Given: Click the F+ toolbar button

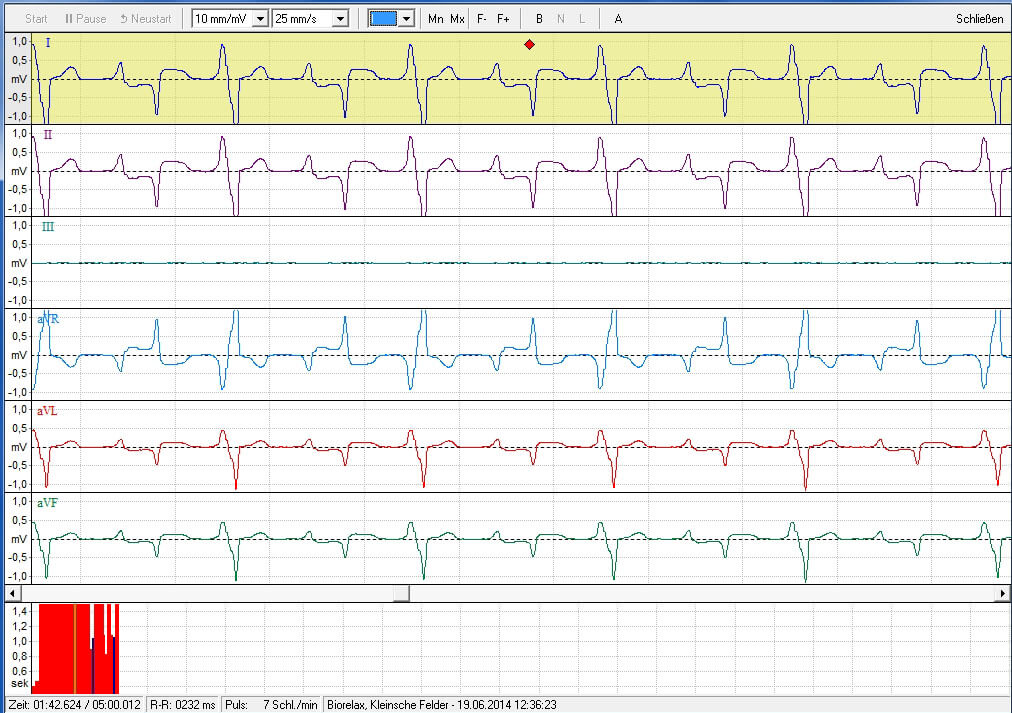Looking at the screenshot, I should click(503, 19).
